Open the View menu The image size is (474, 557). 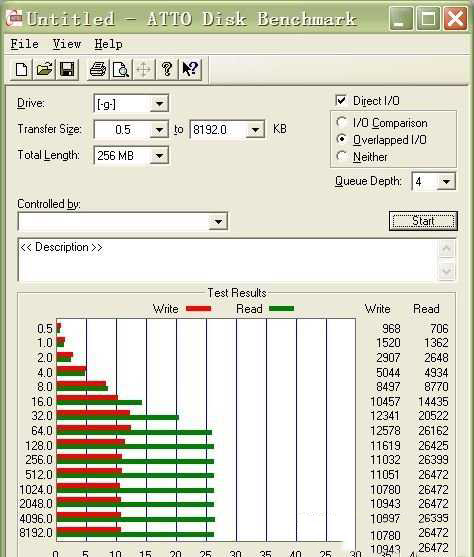pos(67,44)
